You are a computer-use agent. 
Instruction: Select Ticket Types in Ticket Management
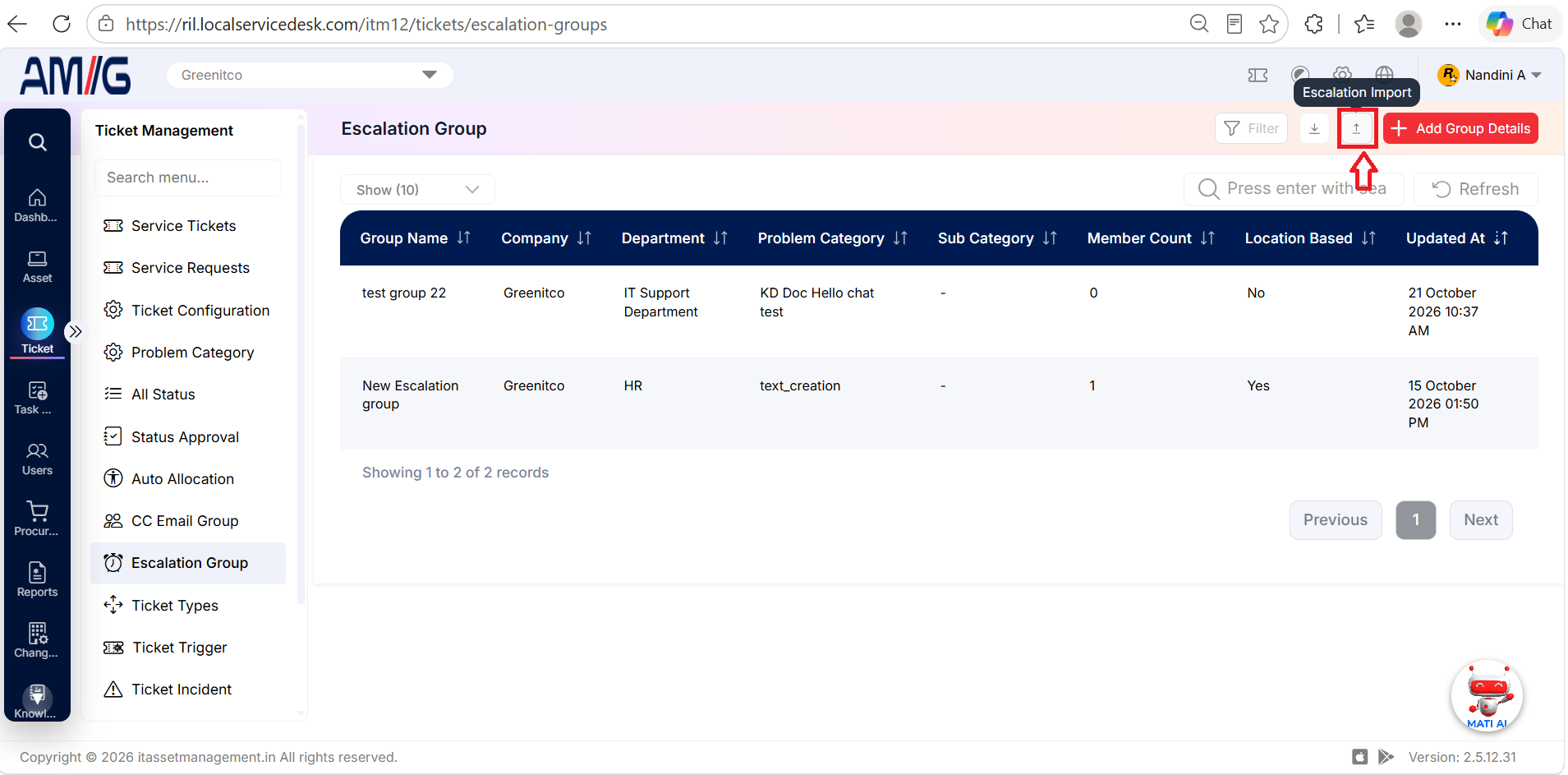(175, 606)
